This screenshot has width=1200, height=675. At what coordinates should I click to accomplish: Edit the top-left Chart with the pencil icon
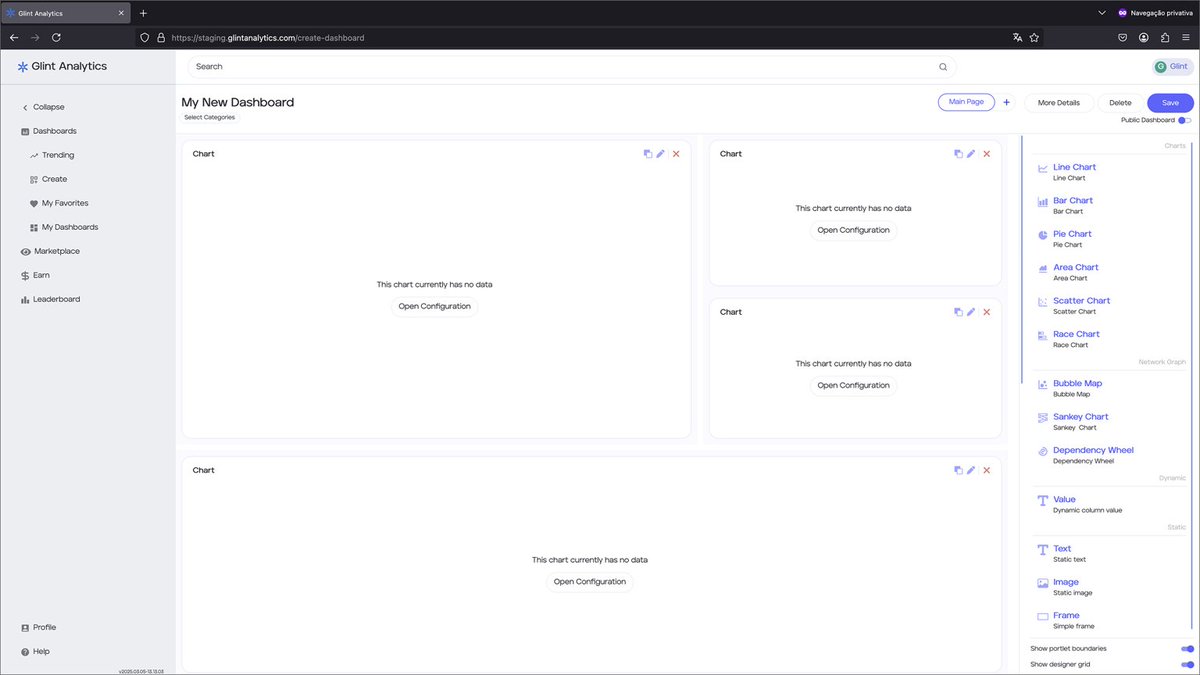point(660,154)
